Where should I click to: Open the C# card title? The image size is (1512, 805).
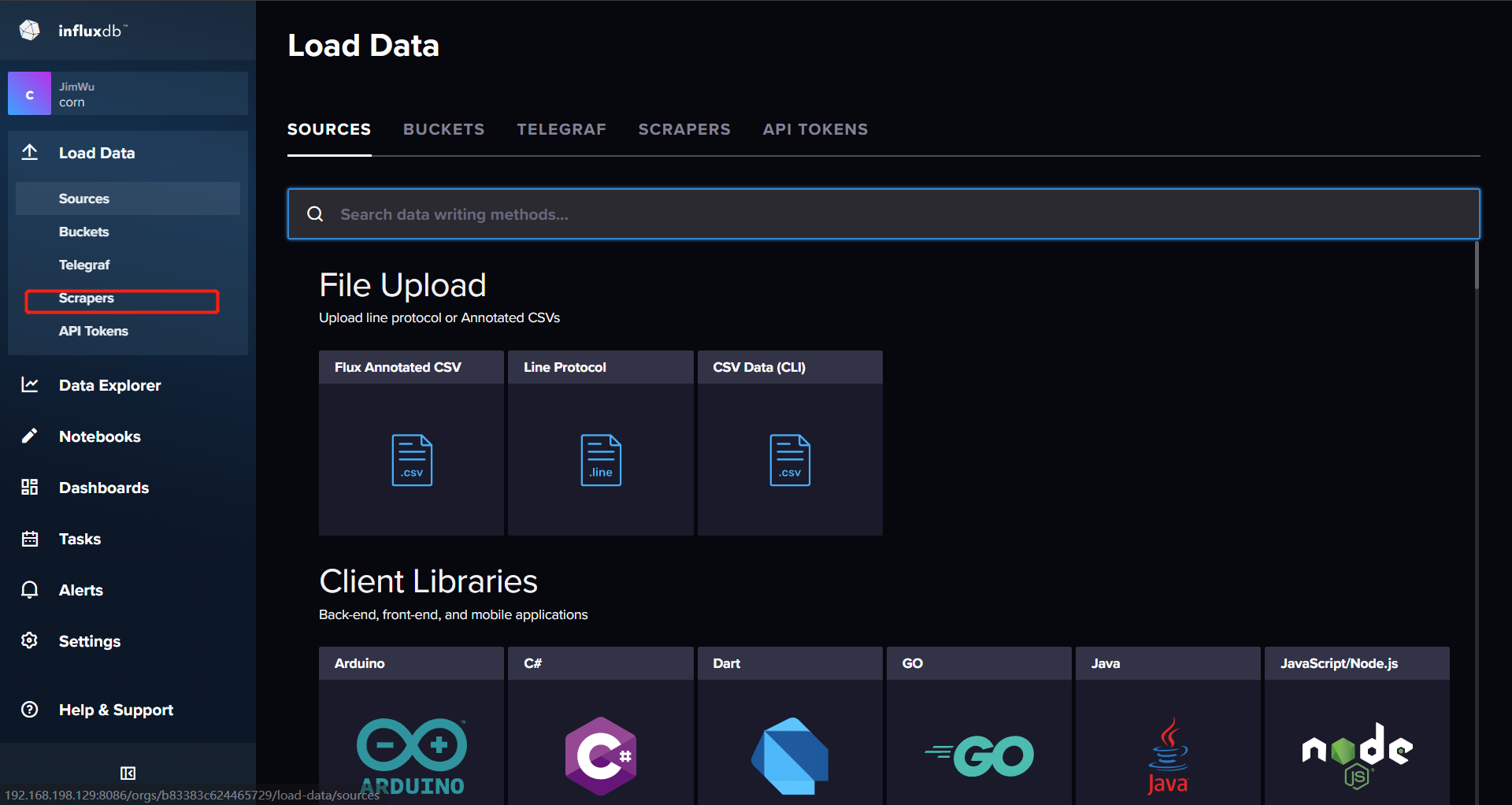pos(533,663)
